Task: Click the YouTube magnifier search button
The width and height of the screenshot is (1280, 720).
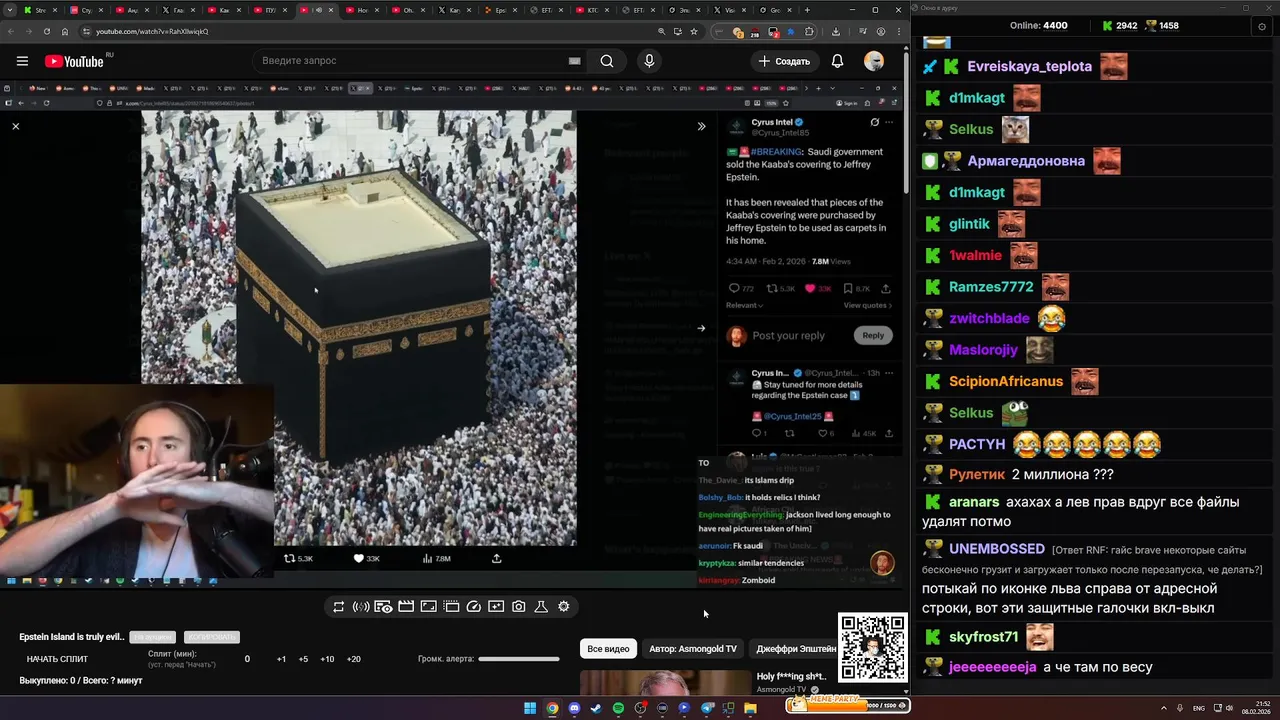Action: tap(607, 61)
